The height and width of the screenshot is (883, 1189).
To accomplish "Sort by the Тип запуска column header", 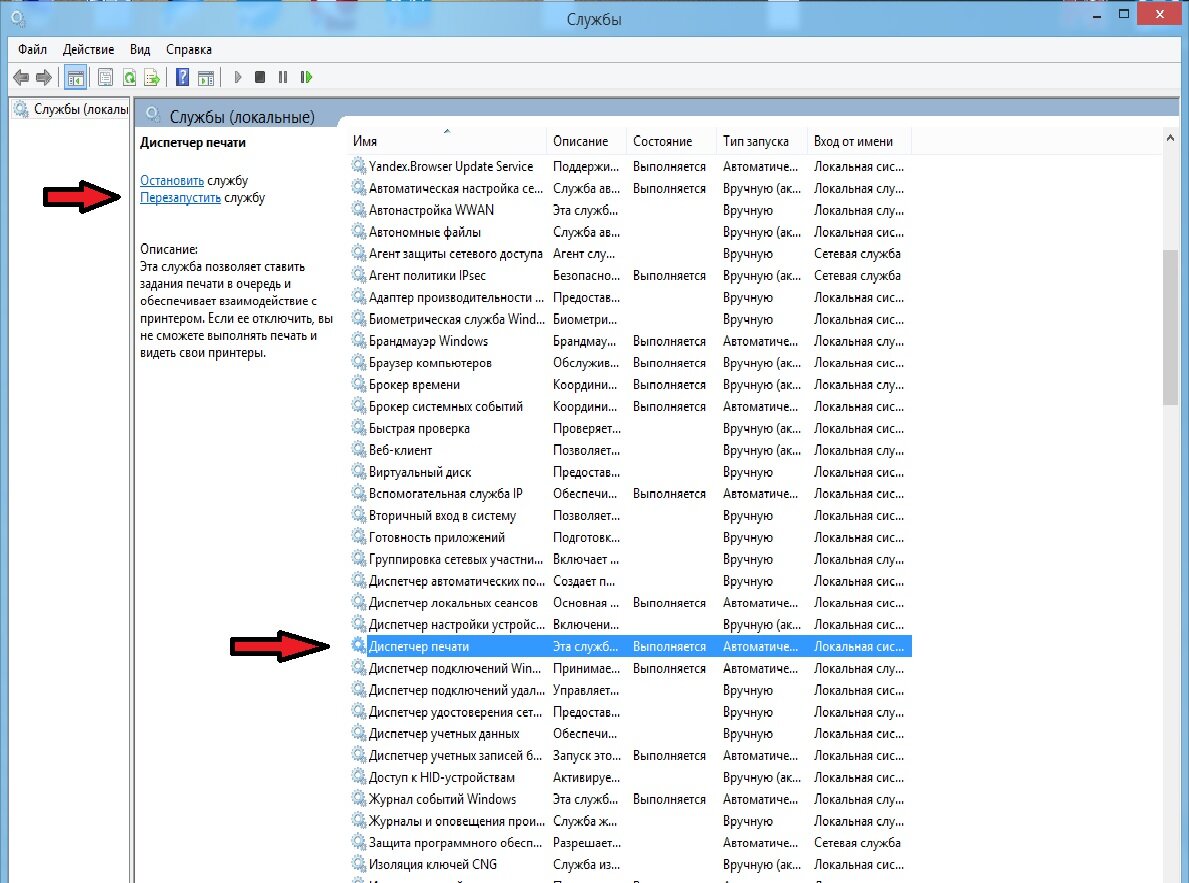I will [x=761, y=141].
